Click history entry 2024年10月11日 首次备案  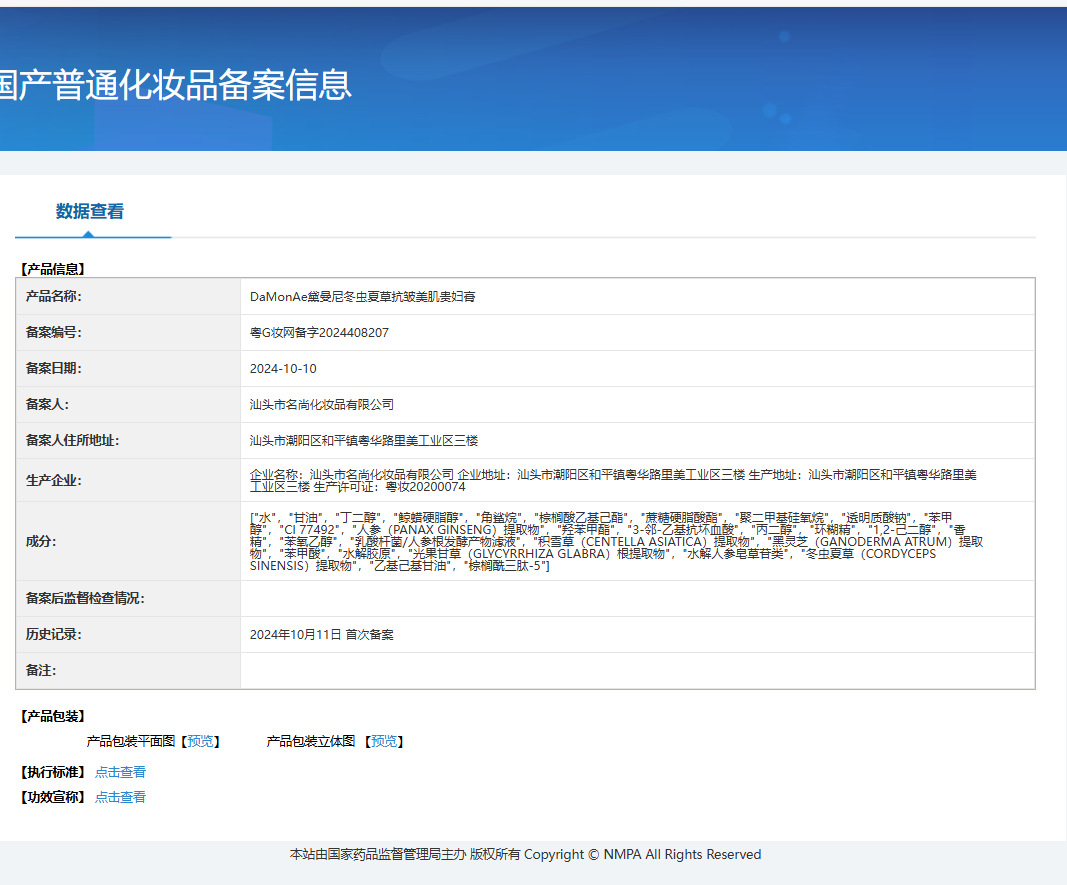click(x=322, y=635)
